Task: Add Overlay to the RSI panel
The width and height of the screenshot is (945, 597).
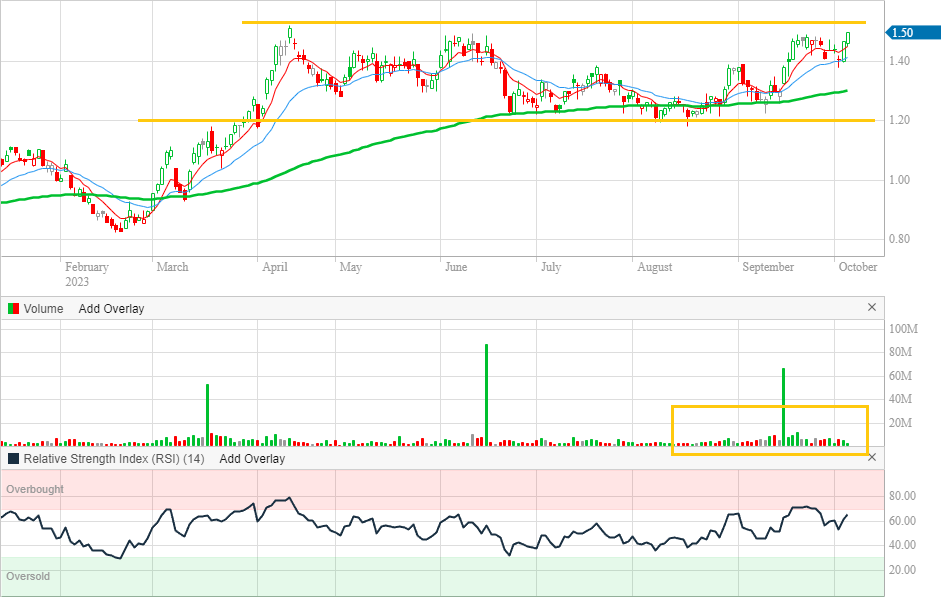Action: pos(252,459)
